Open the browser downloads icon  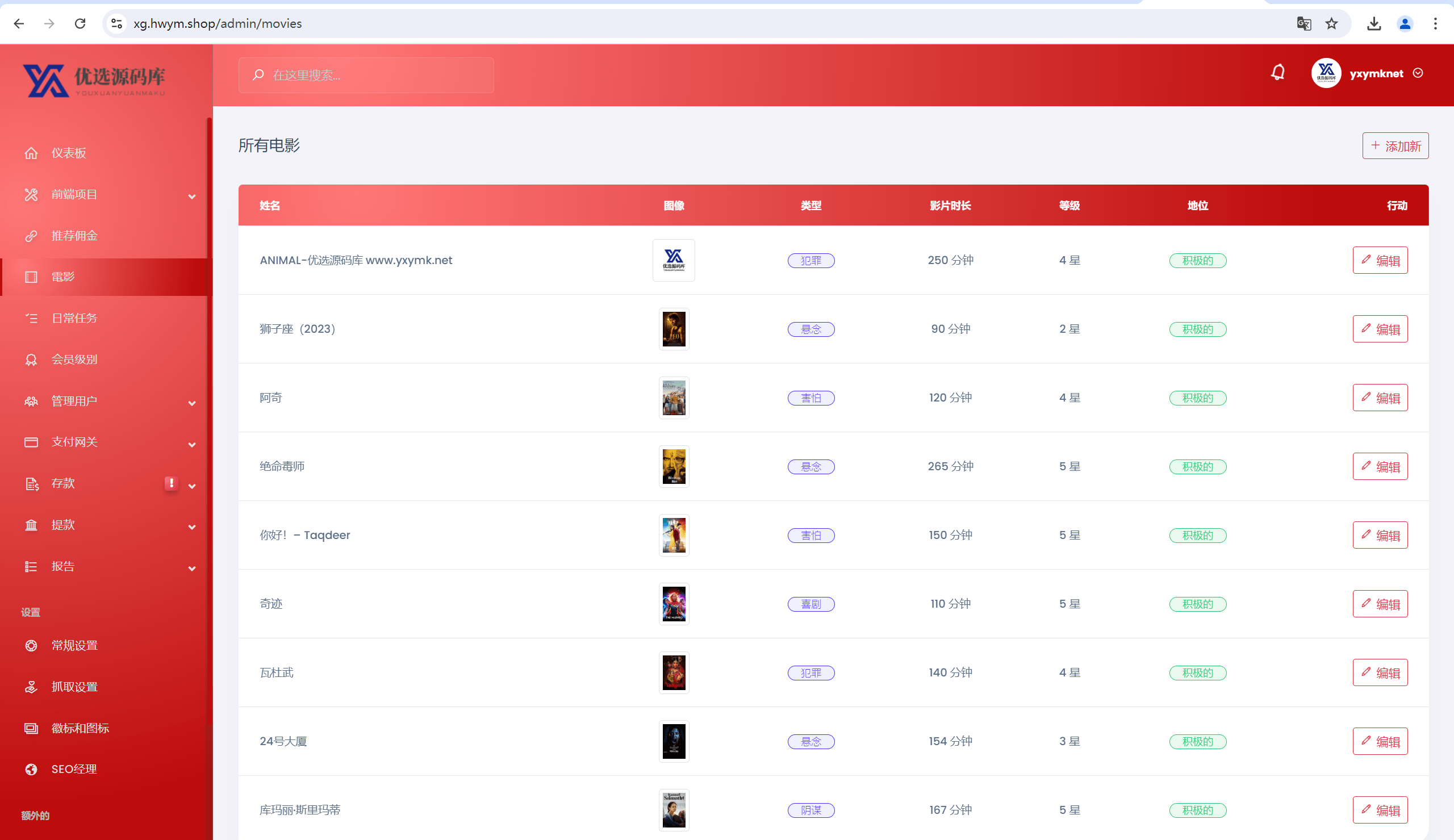coord(1374,24)
